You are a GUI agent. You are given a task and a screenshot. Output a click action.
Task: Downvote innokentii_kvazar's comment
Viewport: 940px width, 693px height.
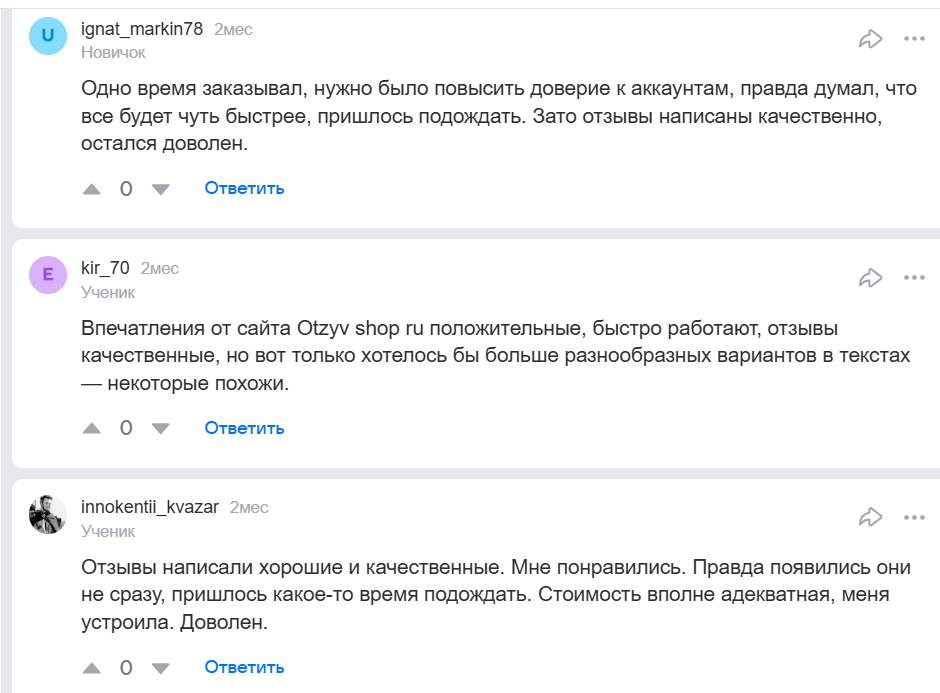coord(160,667)
